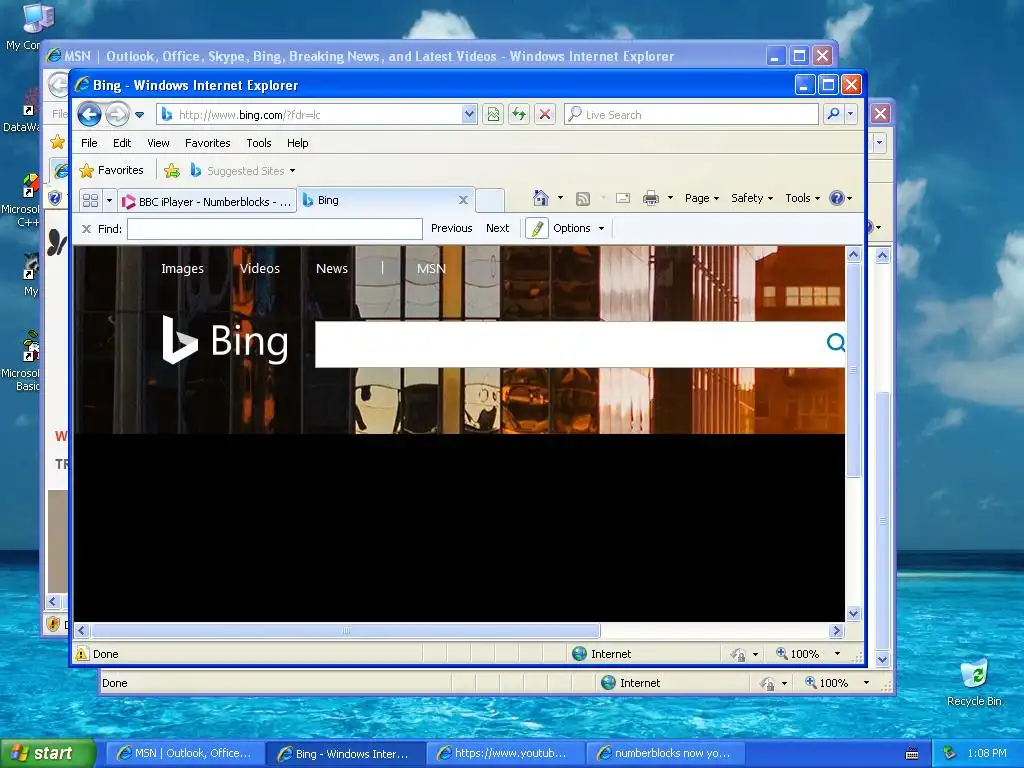This screenshot has width=1024, height=768.
Task: Click the Bing address bar URL
Action: [249, 115]
